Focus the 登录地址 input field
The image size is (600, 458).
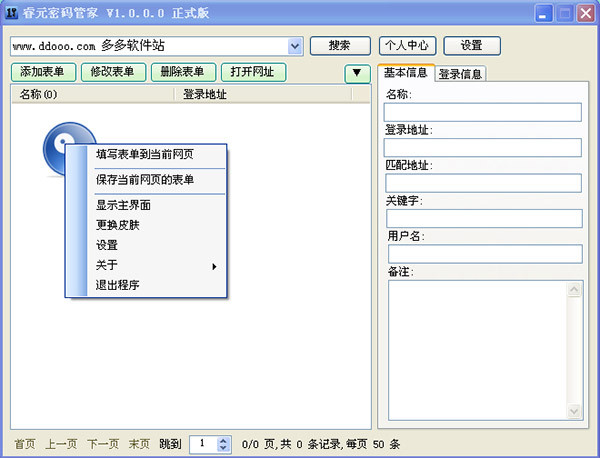click(x=483, y=148)
